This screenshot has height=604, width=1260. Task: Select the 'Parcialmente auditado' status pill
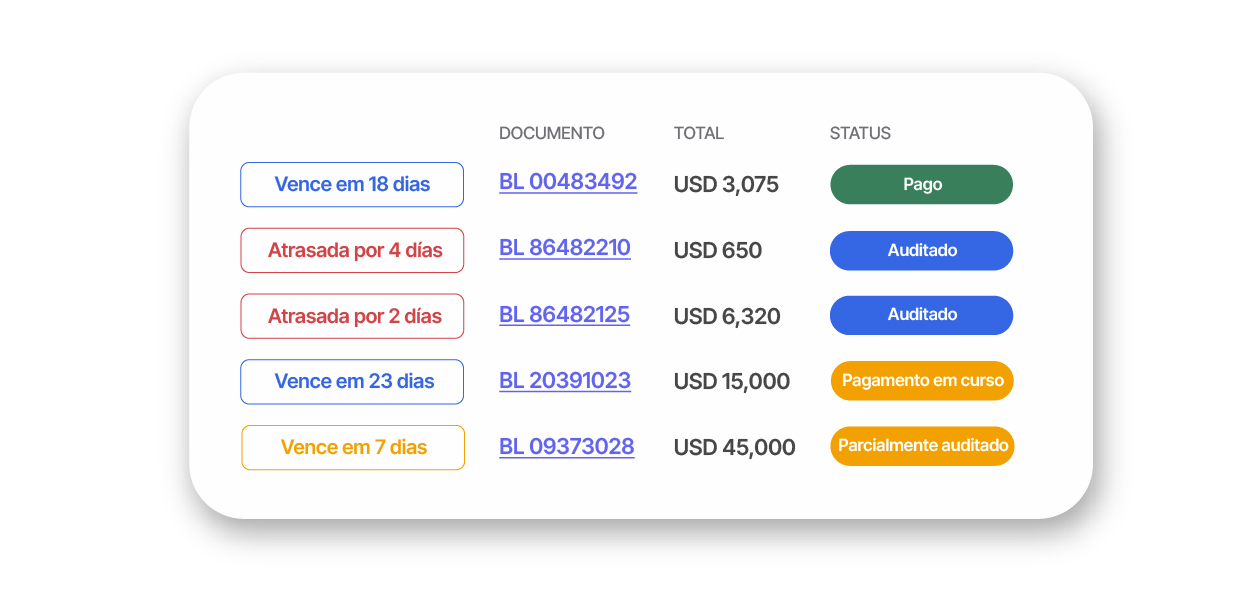[922, 446]
